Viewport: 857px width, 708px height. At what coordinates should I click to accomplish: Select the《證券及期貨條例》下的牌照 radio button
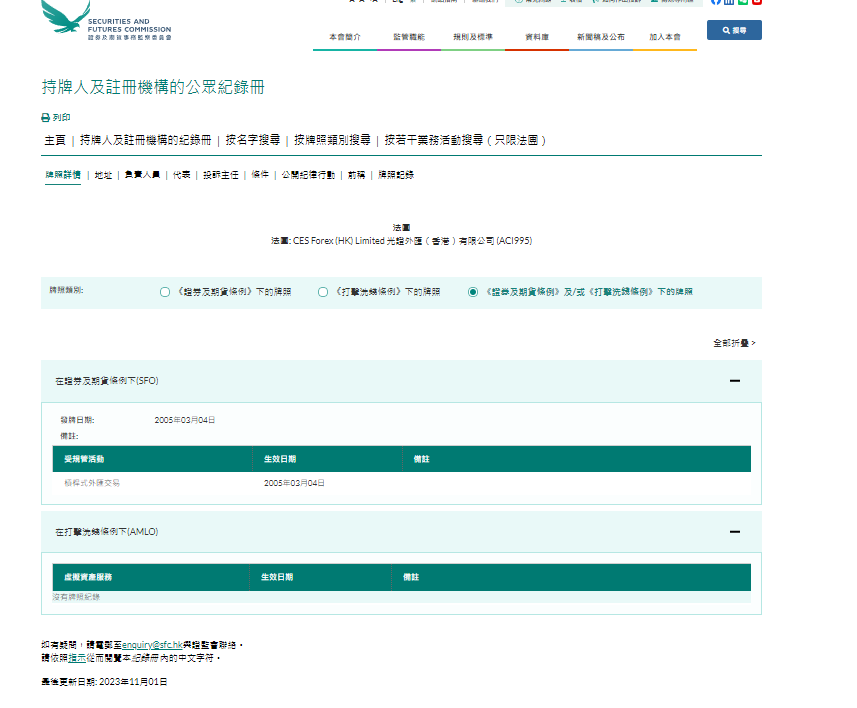pyautogui.click(x=165, y=292)
